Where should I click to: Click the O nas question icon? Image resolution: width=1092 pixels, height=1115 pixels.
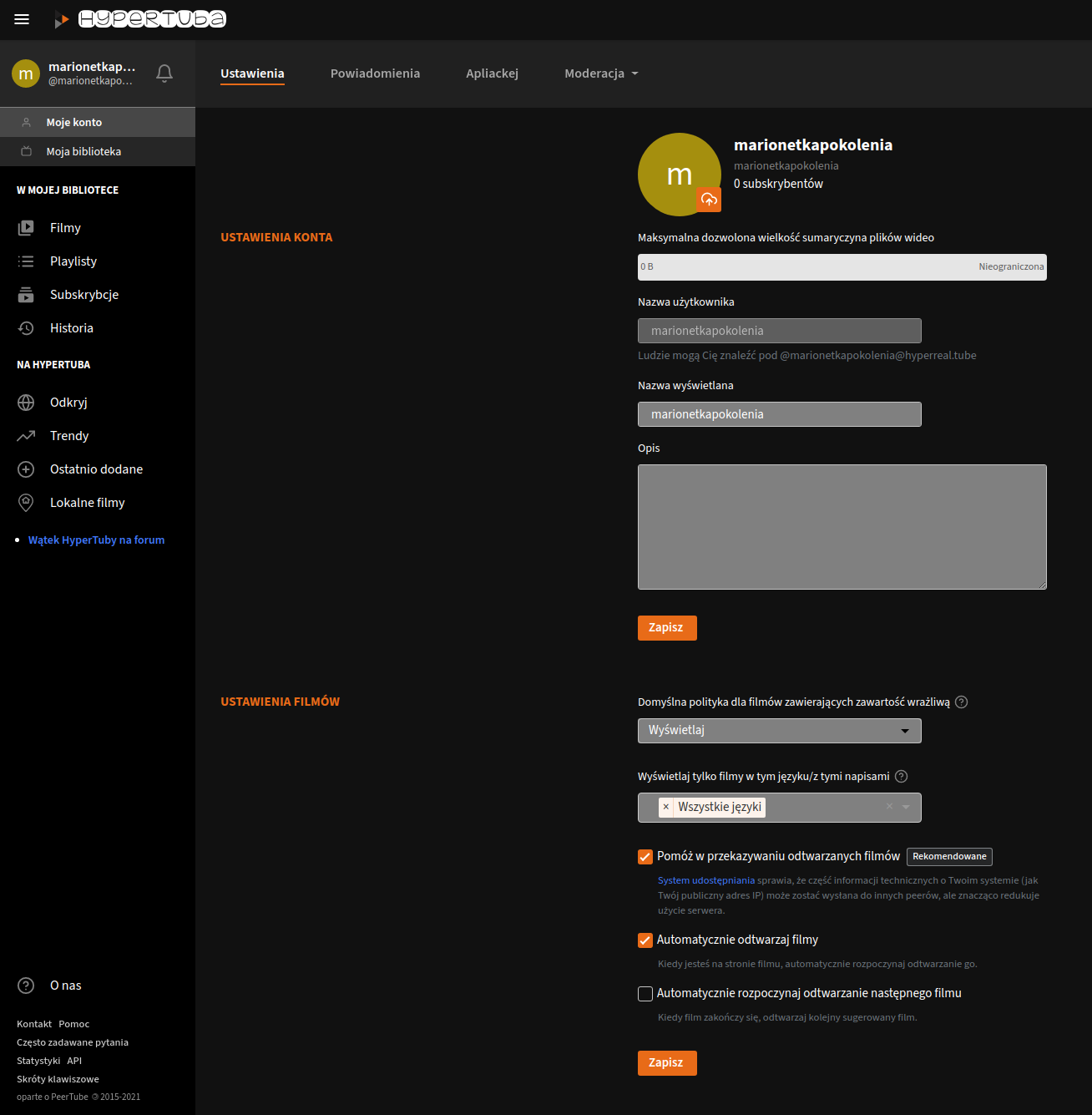[x=26, y=986]
